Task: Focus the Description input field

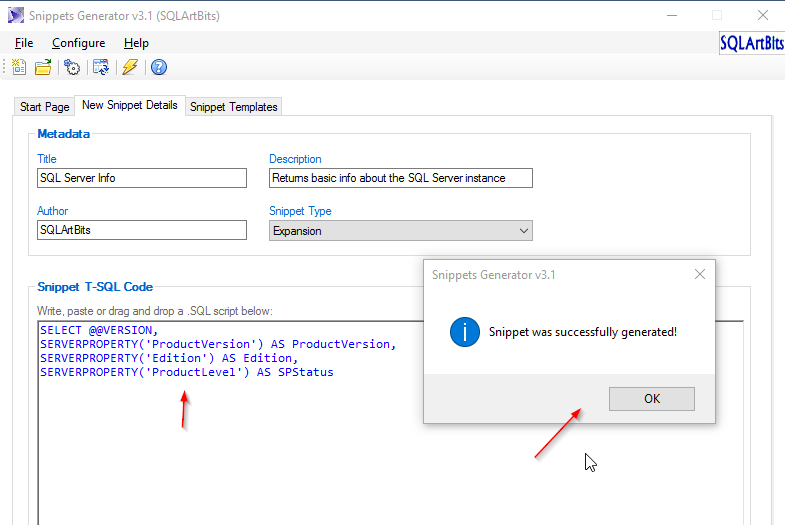Action: click(400, 178)
